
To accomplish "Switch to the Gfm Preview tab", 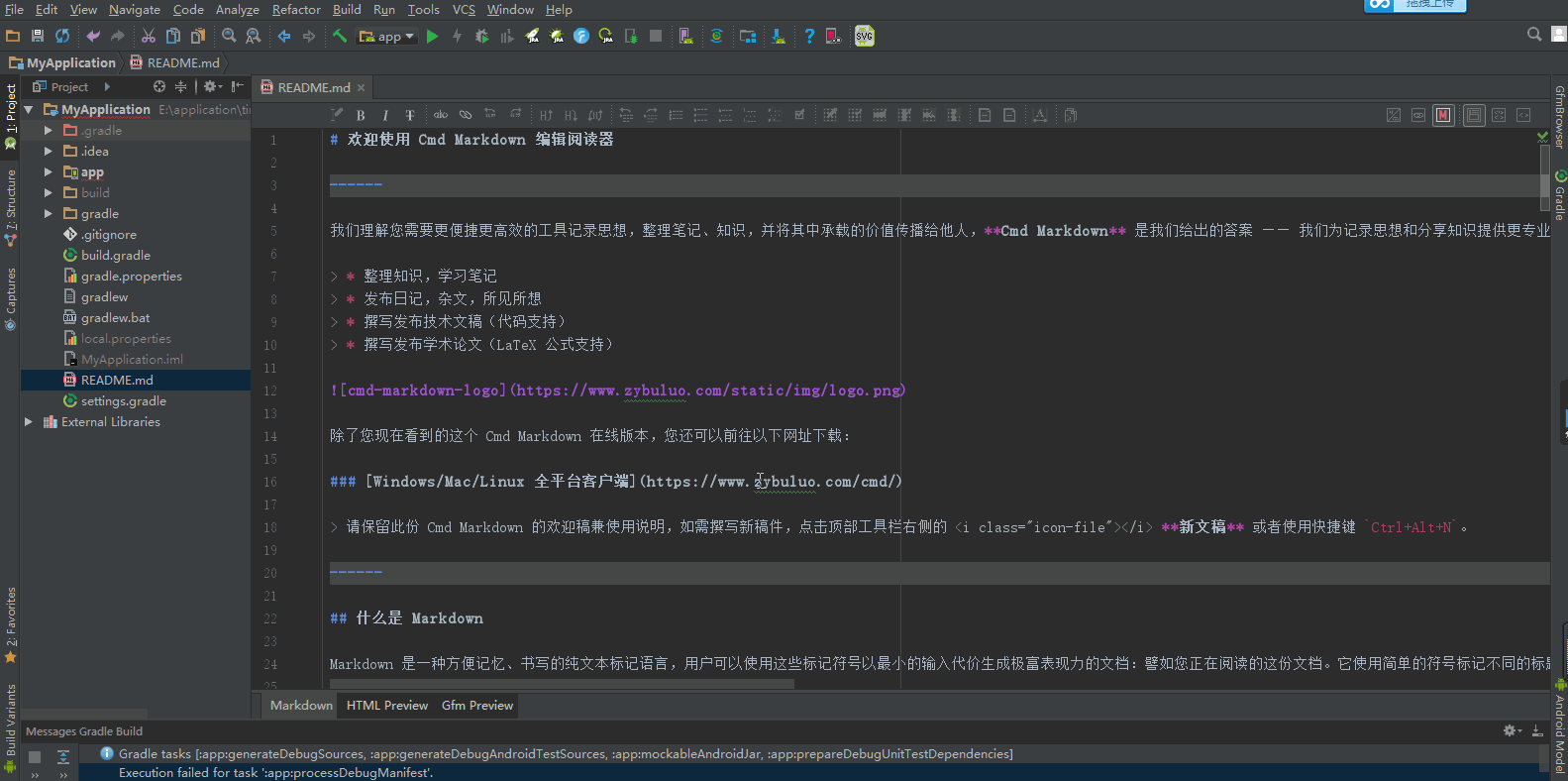I will [x=477, y=705].
